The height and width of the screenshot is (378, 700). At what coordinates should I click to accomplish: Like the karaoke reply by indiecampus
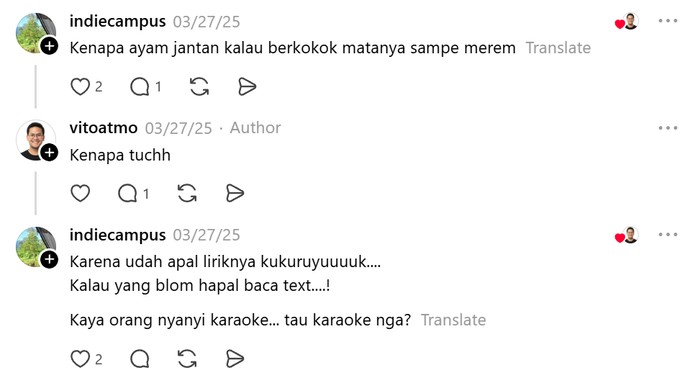[x=80, y=359]
